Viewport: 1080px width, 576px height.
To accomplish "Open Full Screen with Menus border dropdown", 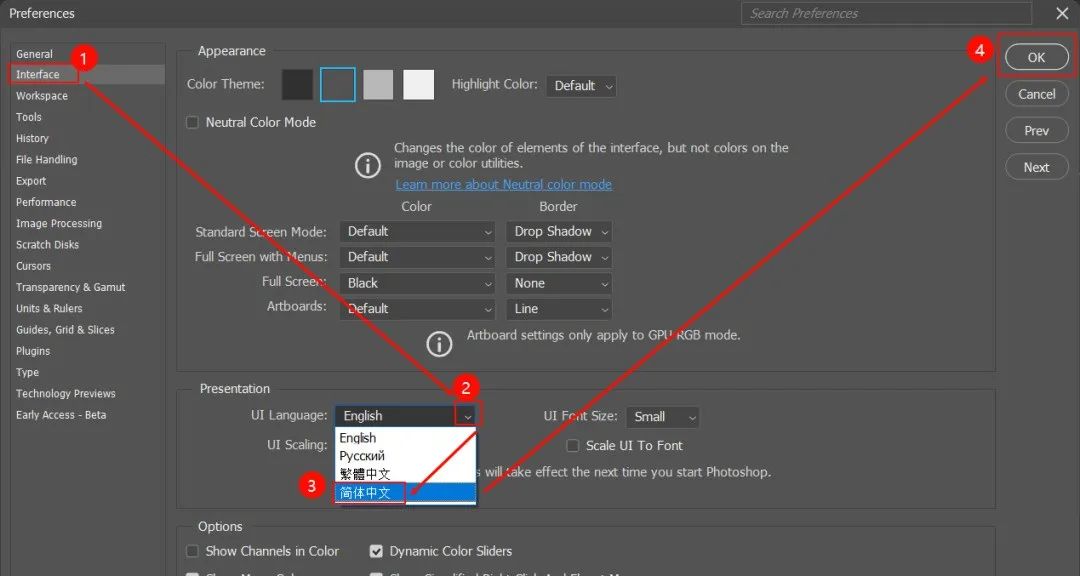I will tap(559, 257).
